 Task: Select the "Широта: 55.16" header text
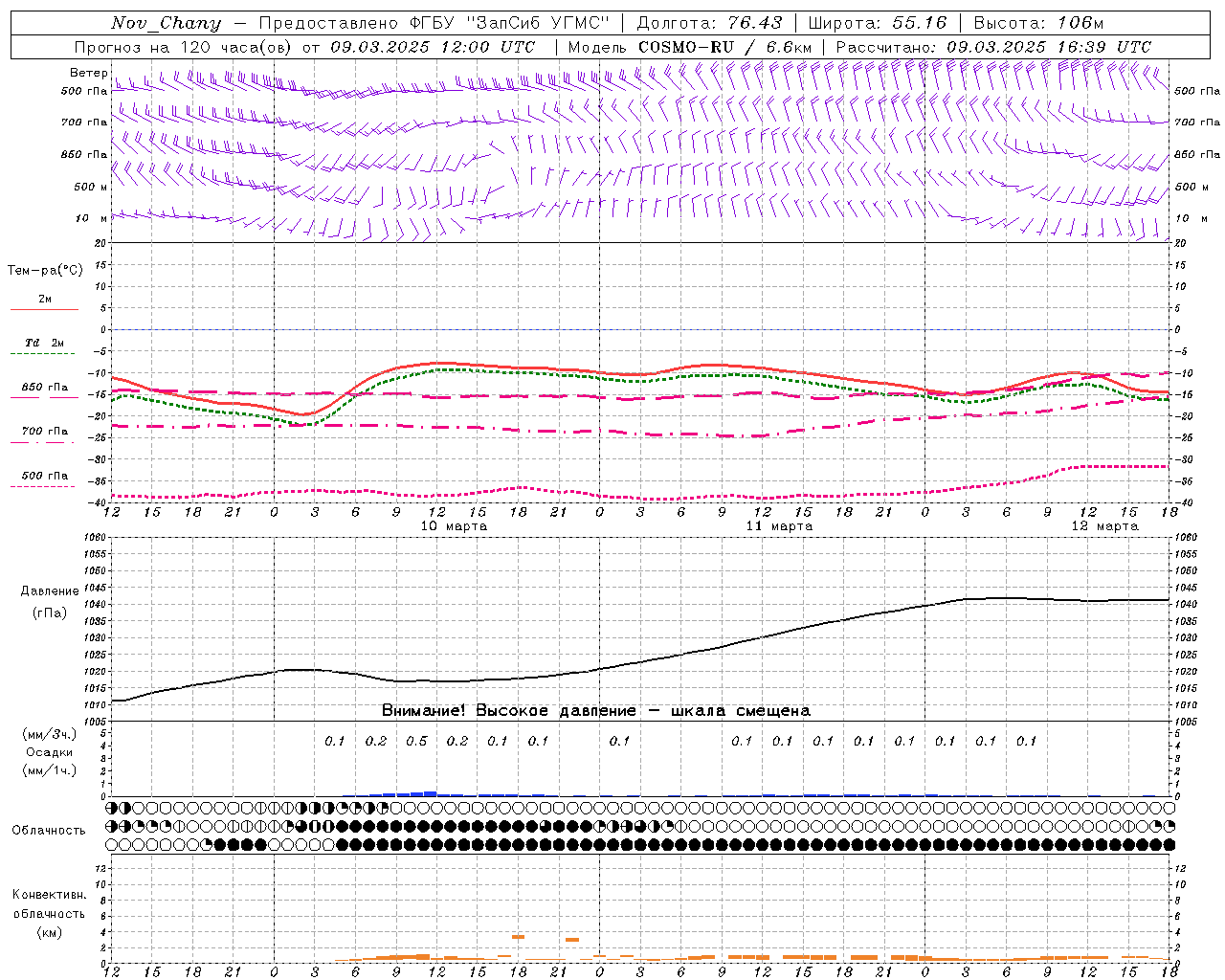[x=878, y=23]
